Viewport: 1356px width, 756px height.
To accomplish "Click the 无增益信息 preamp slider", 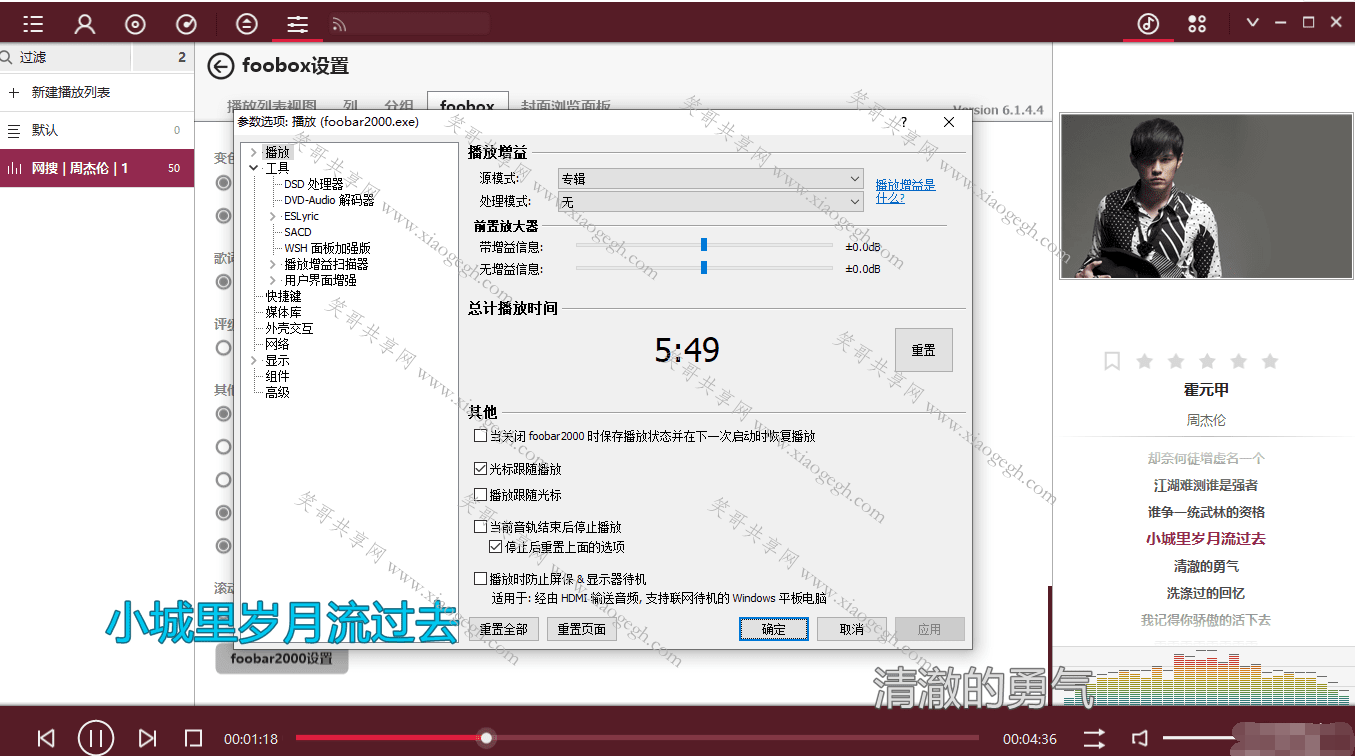I will click(x=704, y=268).
